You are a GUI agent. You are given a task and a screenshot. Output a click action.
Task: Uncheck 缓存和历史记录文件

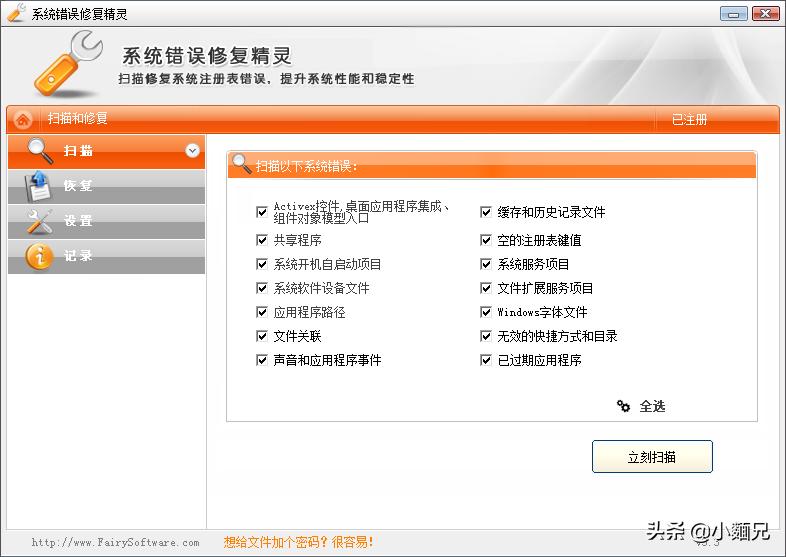click(486, 212)
